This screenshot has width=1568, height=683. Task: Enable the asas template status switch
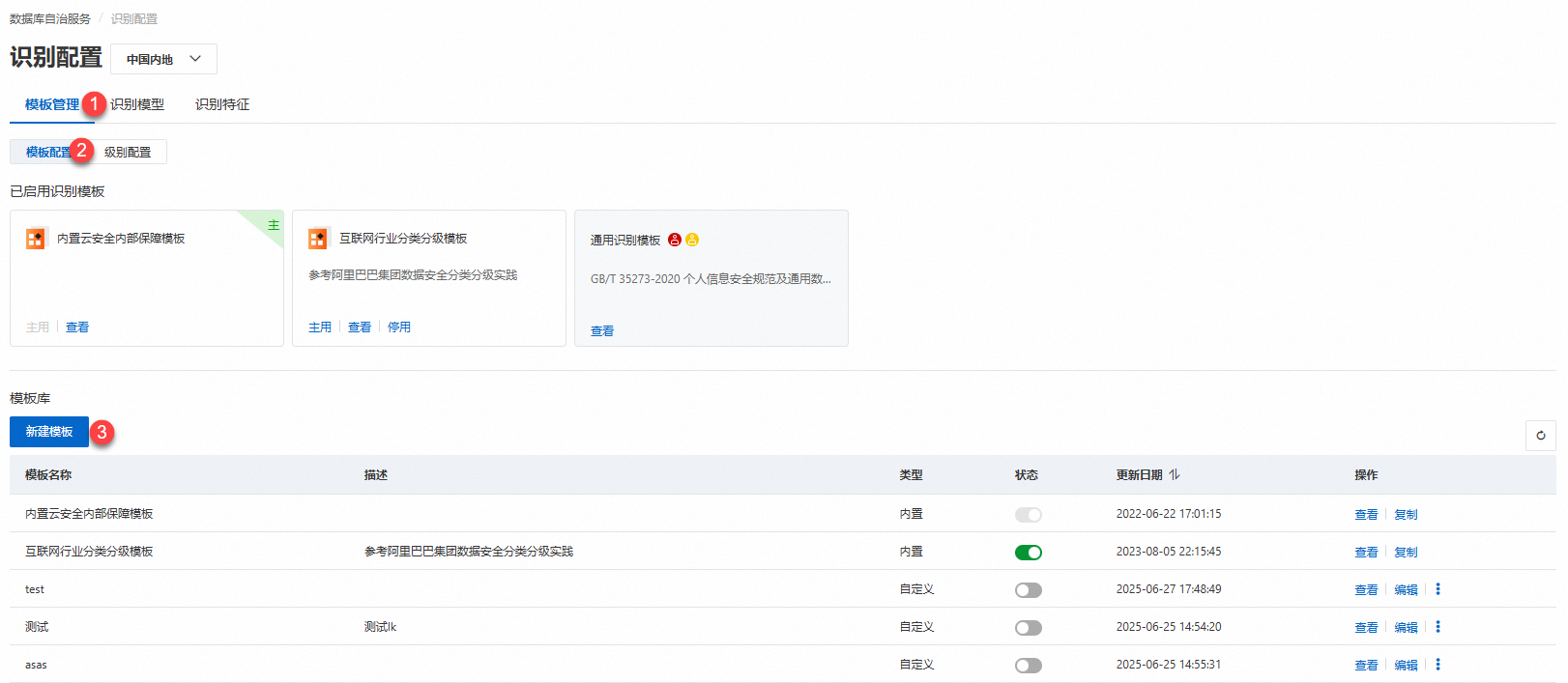(x=1029, y=666)
